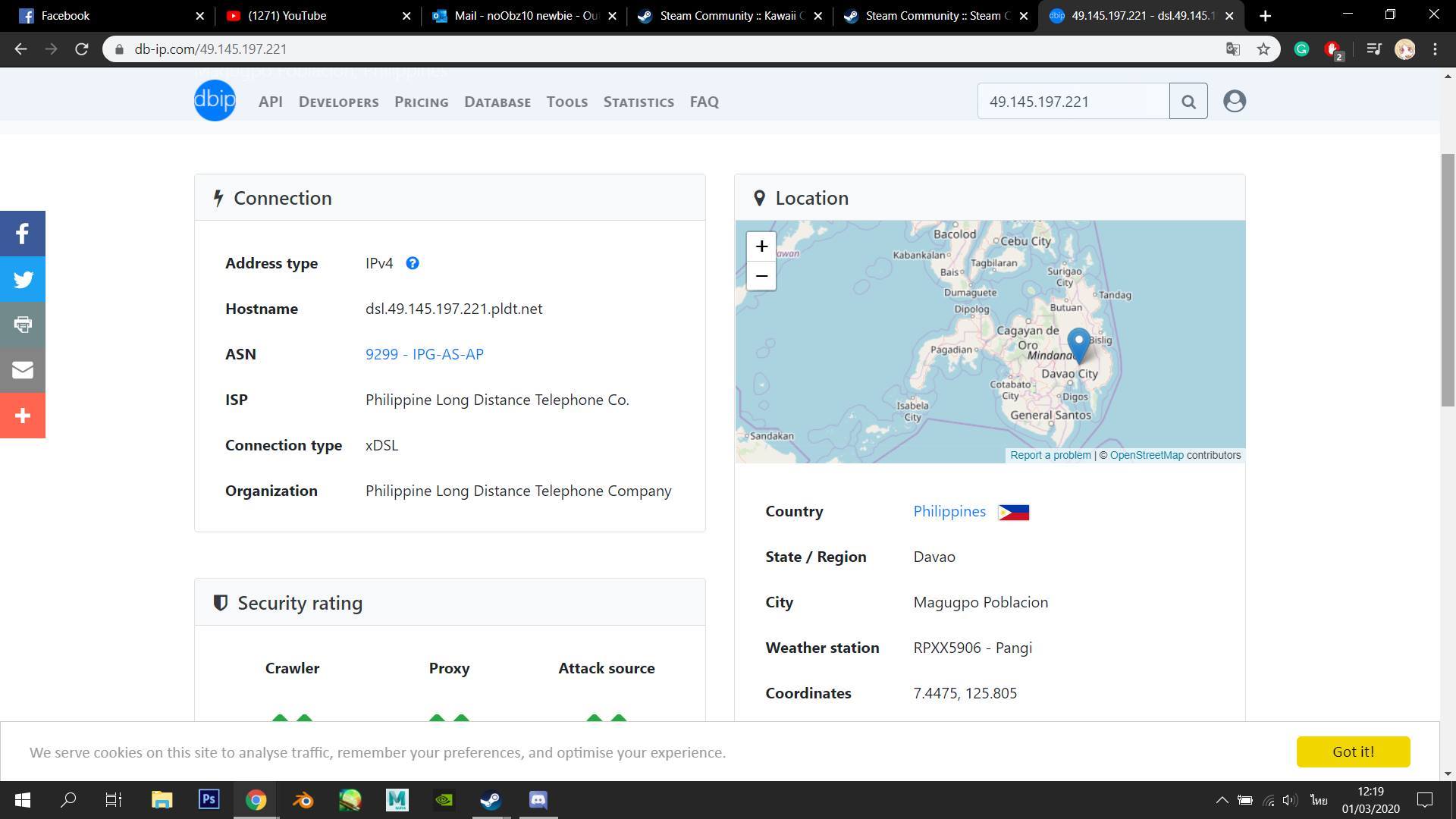Image resolution: width=1456 pixels, height=819 pixels.
Task: Open the Windows Start menu
Action: [23, 799]
